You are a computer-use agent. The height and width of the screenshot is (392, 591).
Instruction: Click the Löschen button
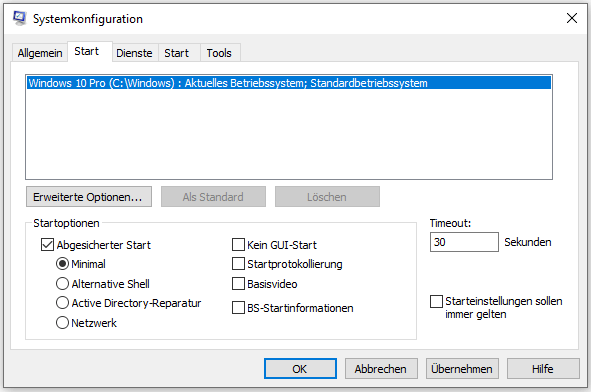pos(327,197)
